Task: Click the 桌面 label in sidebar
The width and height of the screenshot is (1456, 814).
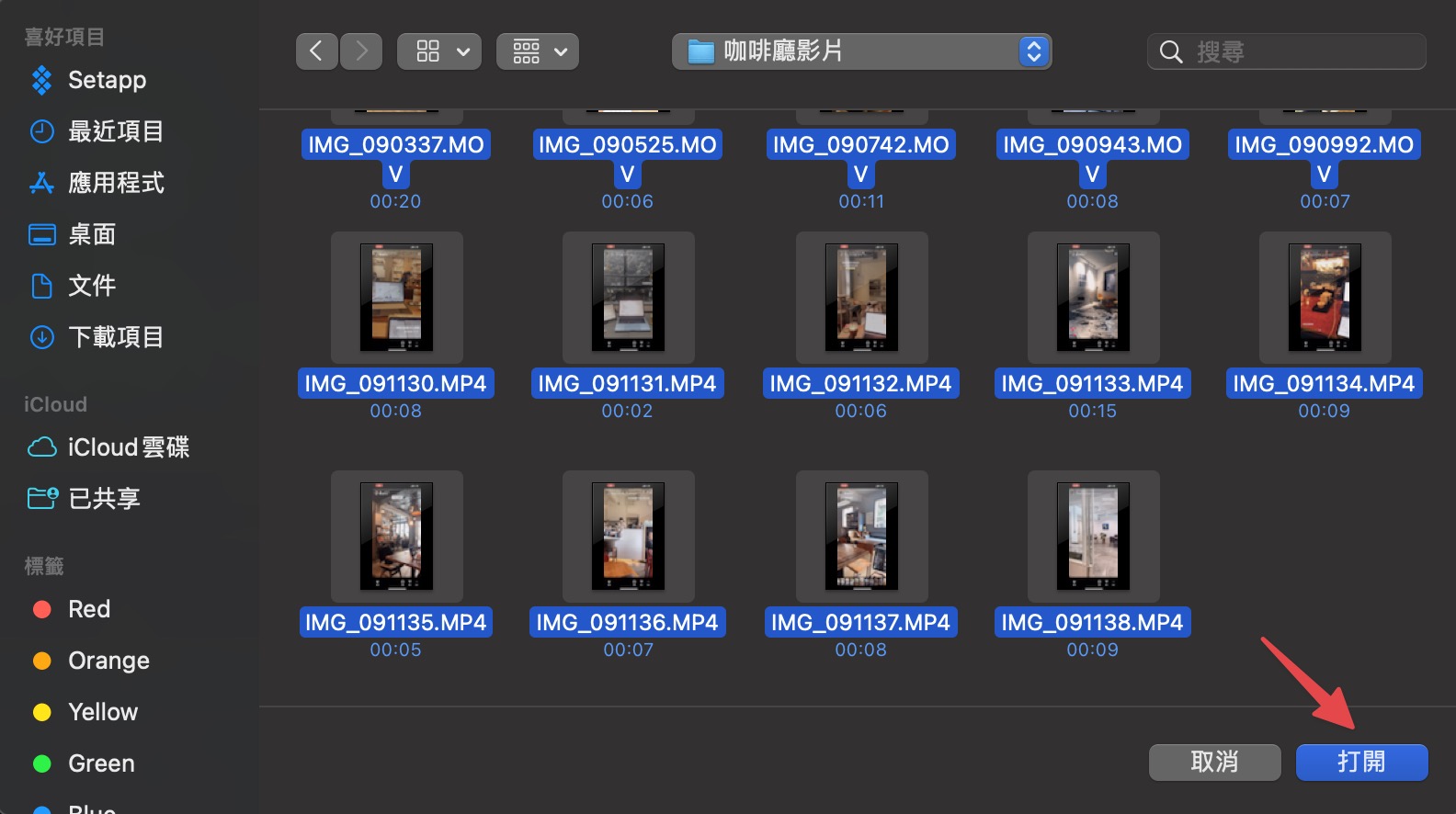Action: tap(92, 234)
